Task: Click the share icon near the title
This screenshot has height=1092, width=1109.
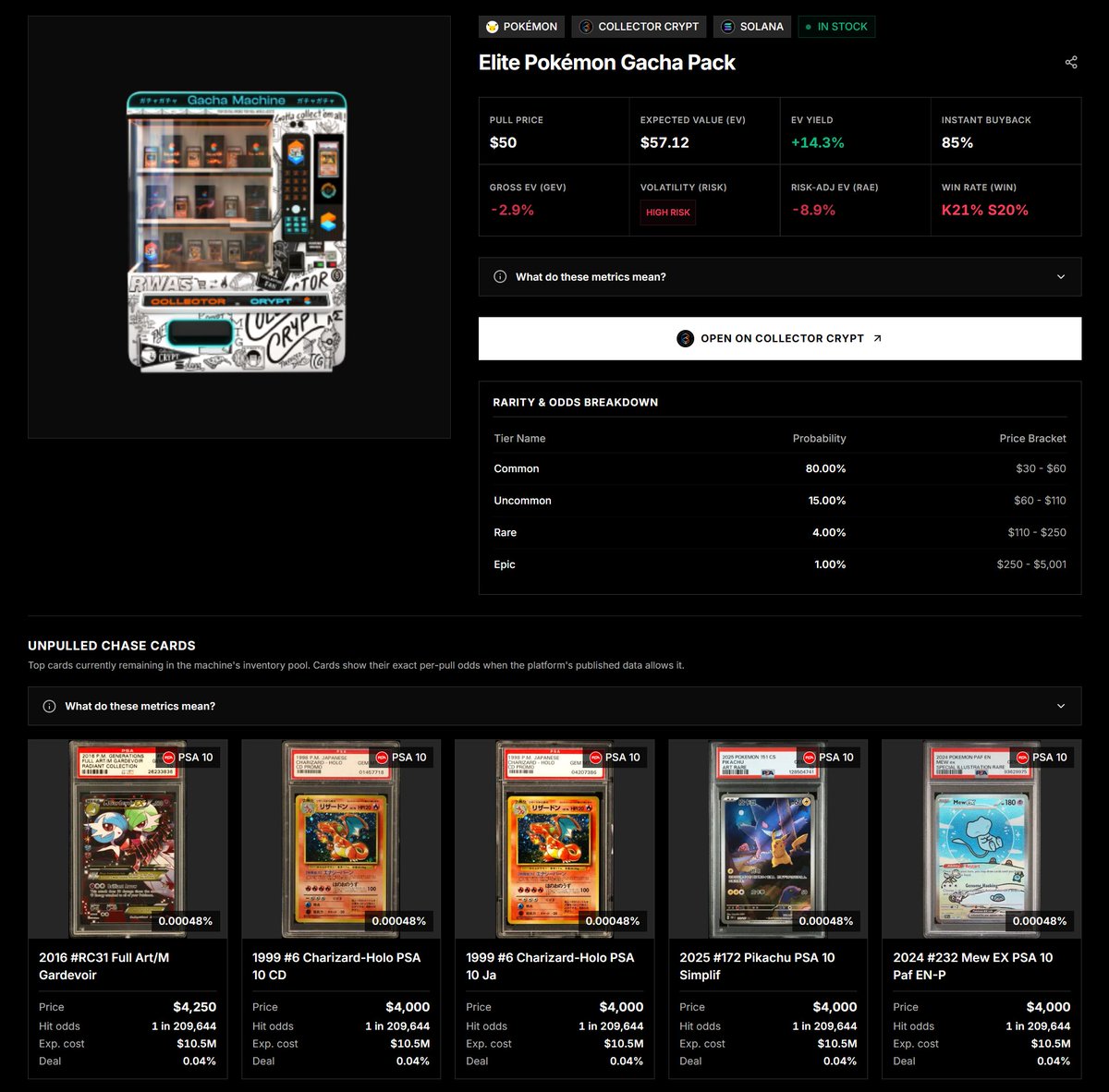Action: tap(1071, 62)
